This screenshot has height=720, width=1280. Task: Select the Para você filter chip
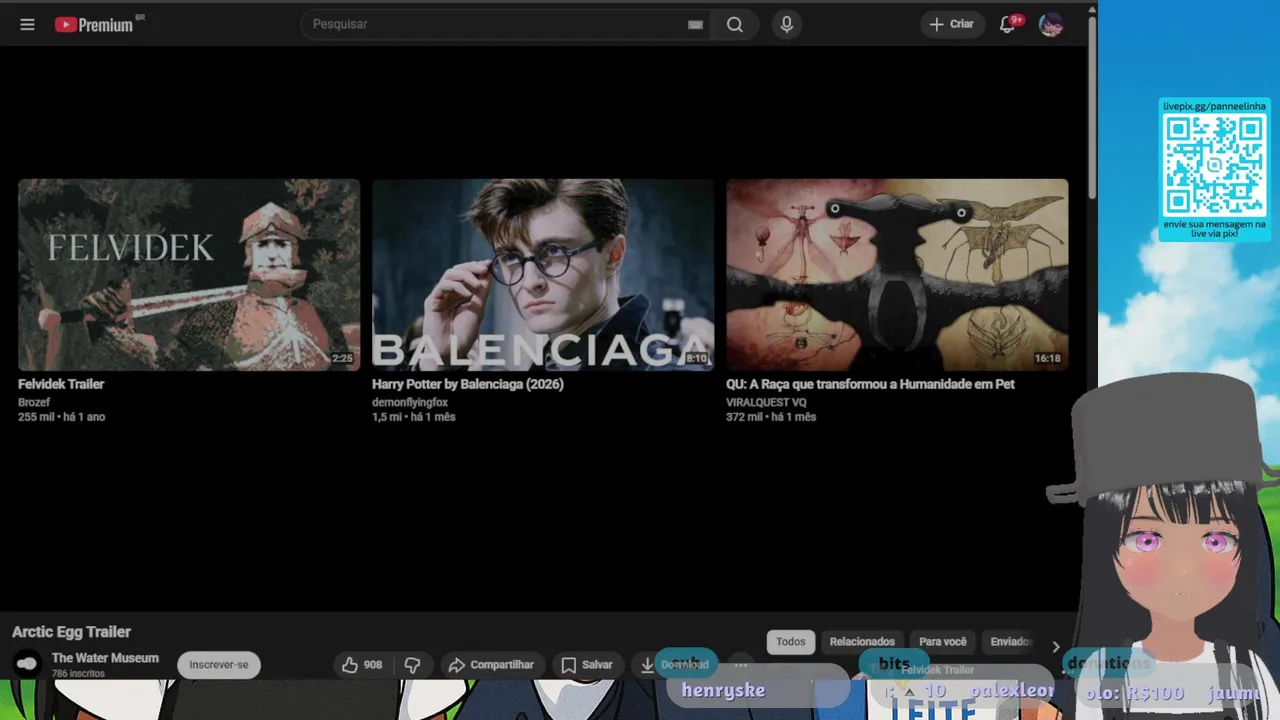943,642
